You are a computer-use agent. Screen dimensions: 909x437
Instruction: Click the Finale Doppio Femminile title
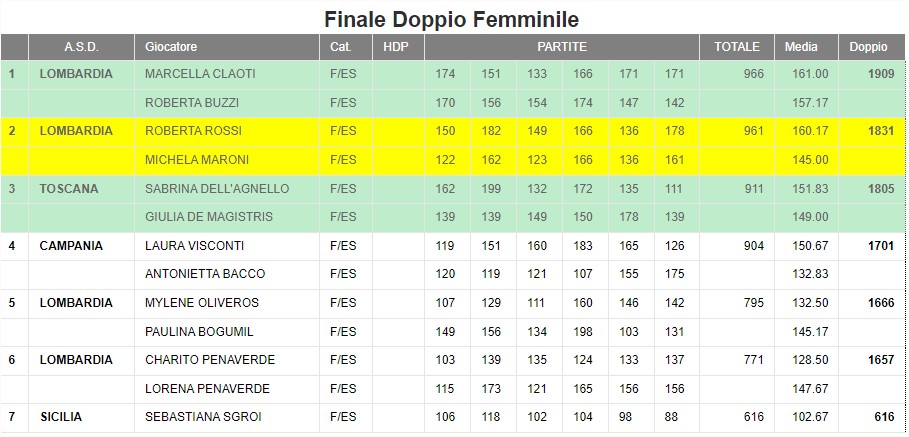[x=451, y=19]
